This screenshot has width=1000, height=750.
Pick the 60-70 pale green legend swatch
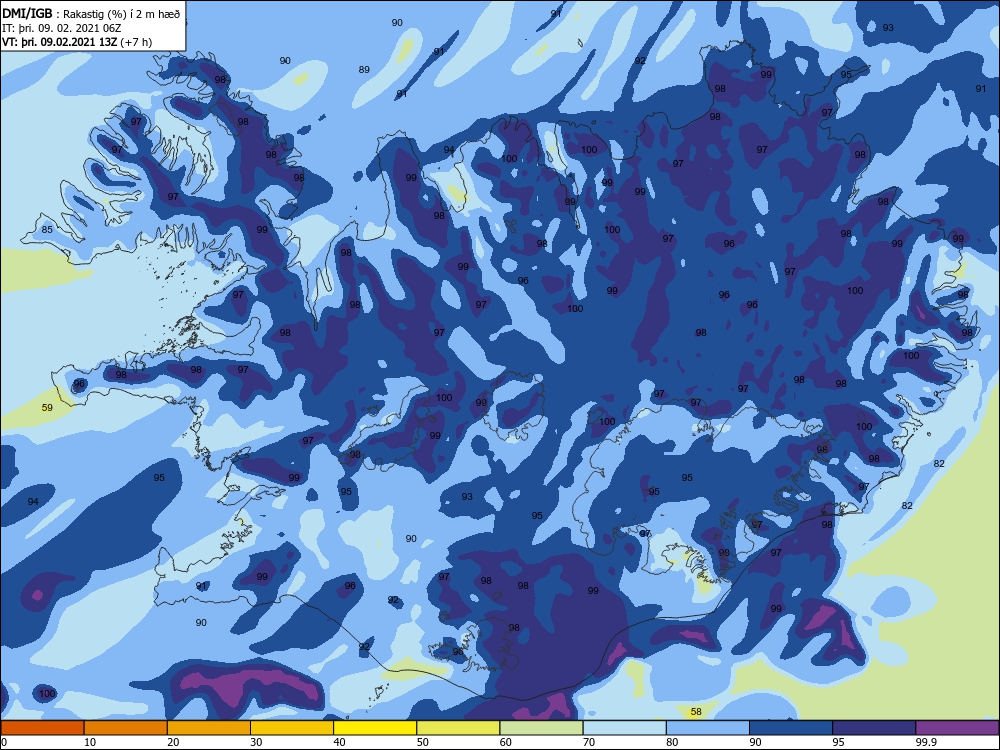[541, 728]
